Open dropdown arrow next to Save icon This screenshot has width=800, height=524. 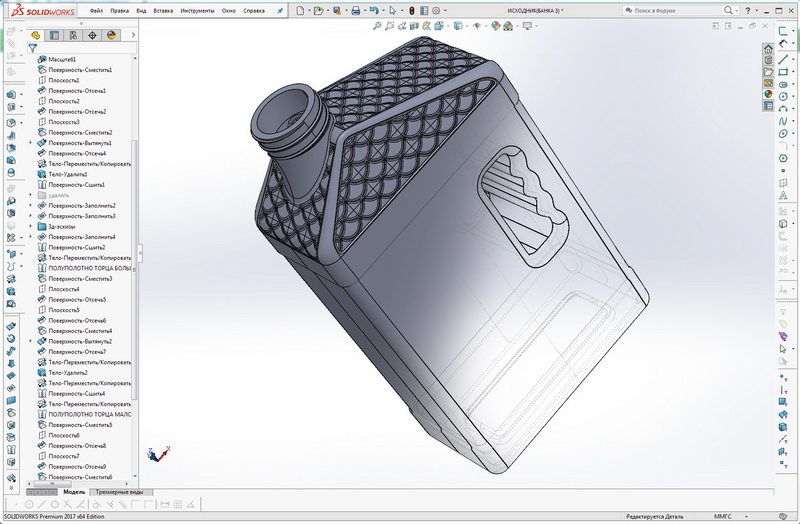point(346,10)
